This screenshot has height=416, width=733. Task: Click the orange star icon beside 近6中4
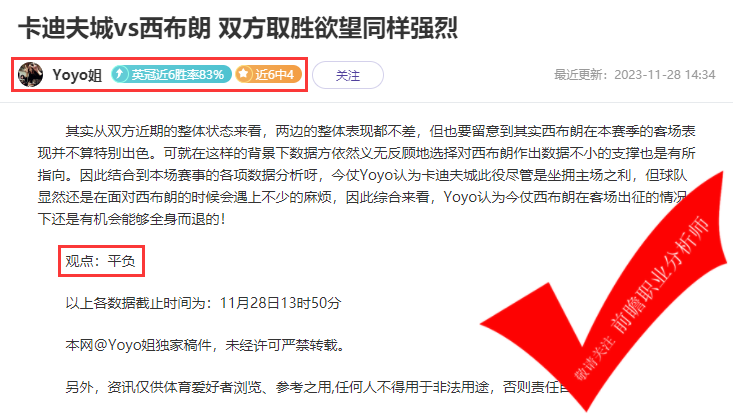(243, 74)
